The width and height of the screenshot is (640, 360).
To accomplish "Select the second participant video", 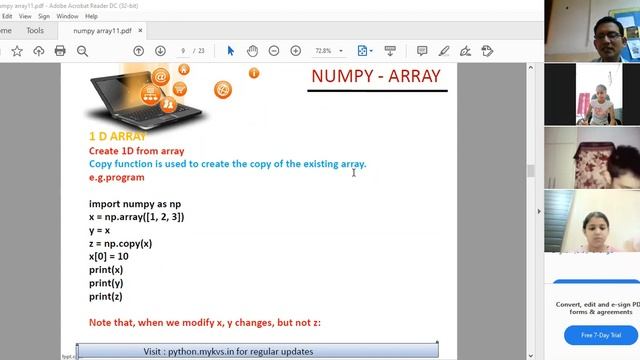I will pos(592,94).
